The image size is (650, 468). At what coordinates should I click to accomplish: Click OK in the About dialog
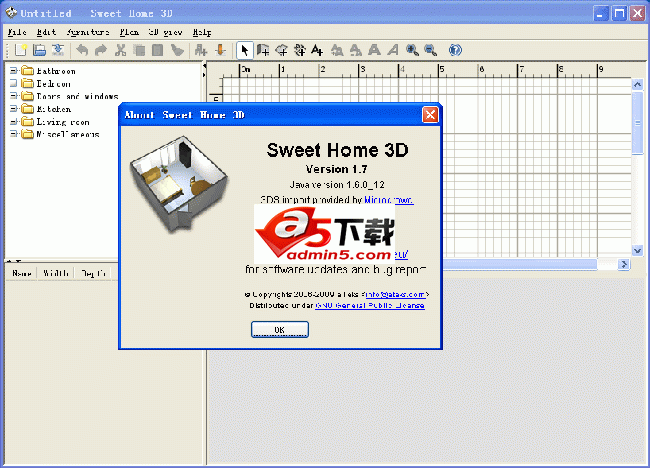[280, 330]
